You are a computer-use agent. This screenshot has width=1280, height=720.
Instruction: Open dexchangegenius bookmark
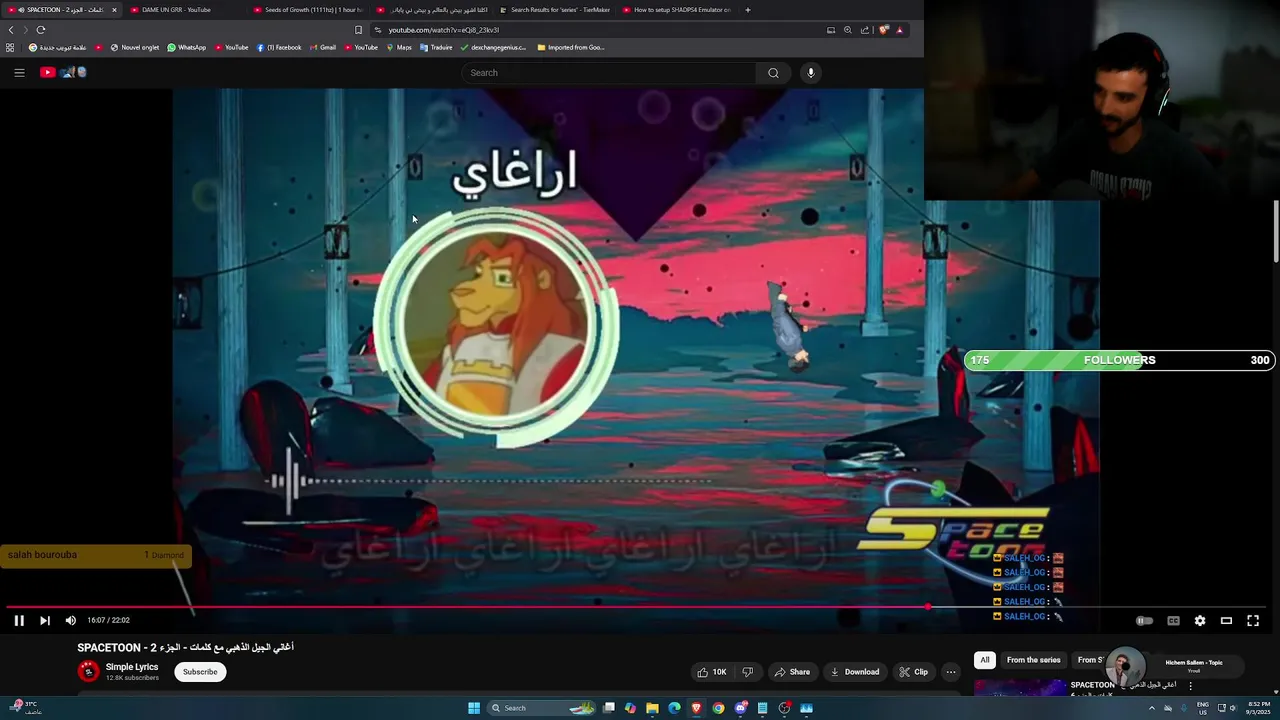coord(493,47)
